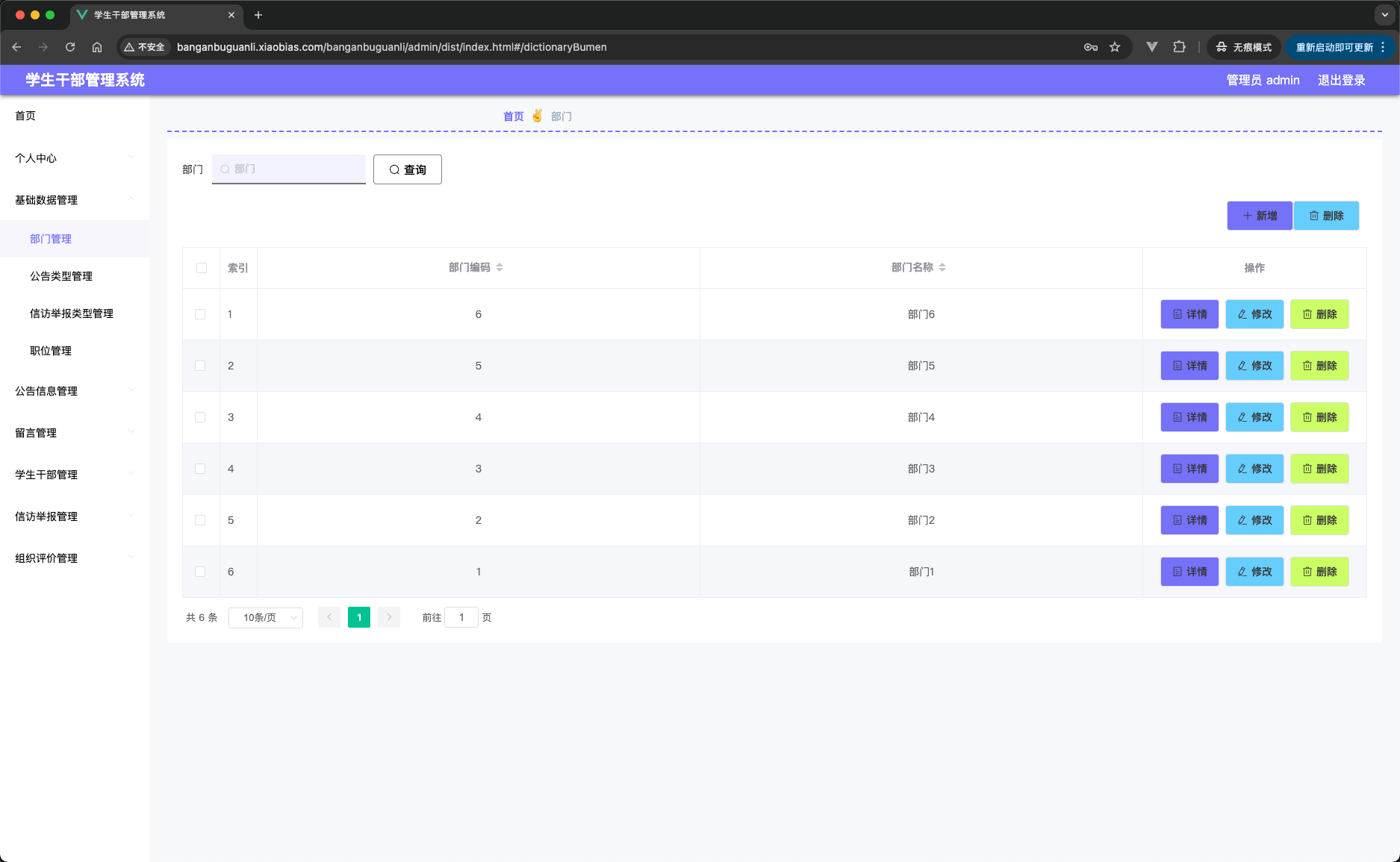Expand 信访举报管理 sidebar menu
Viewport: 1400px width, 862px height.
pos(75,516)
